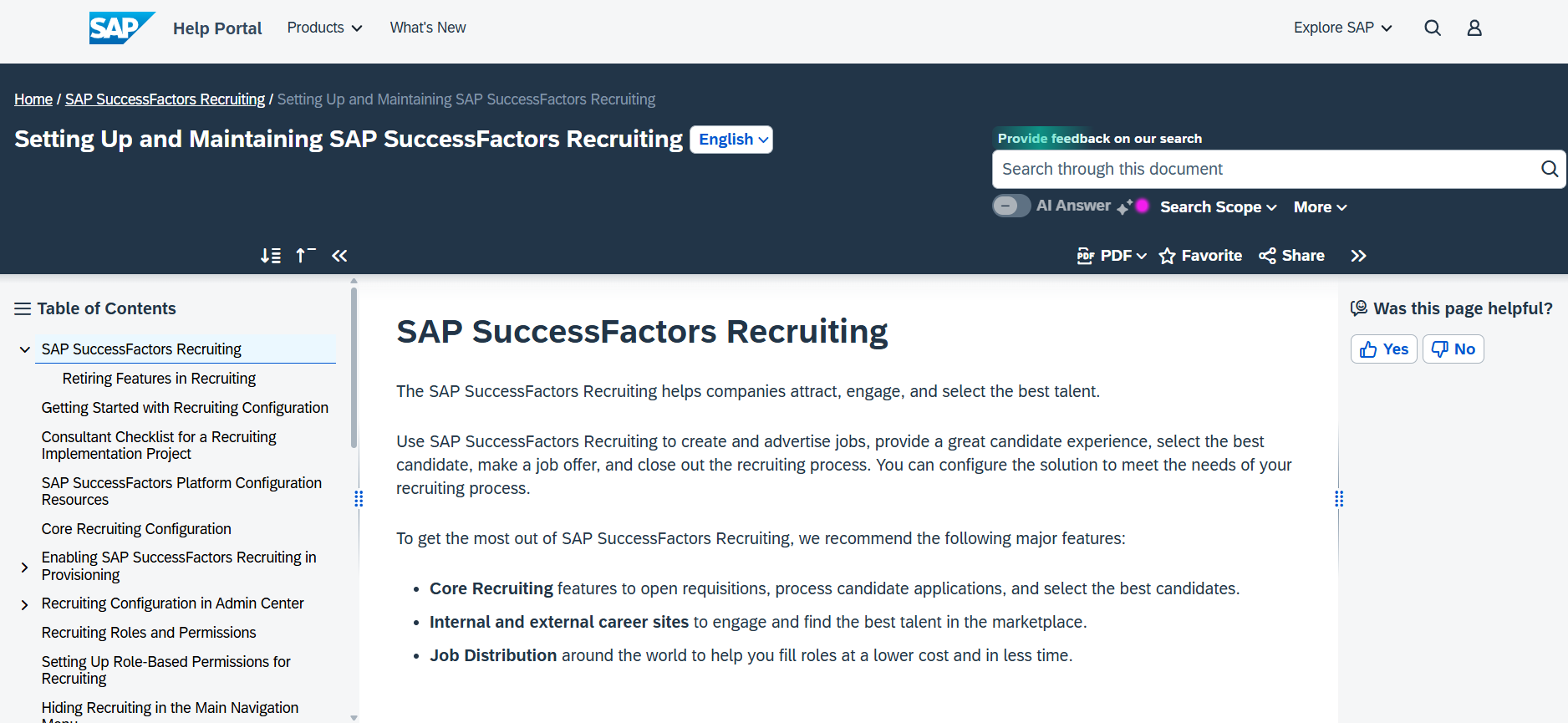Follow the Home breadcrumb link
The width and height of the screenshot is (1568, 723).
click(33, 99)
